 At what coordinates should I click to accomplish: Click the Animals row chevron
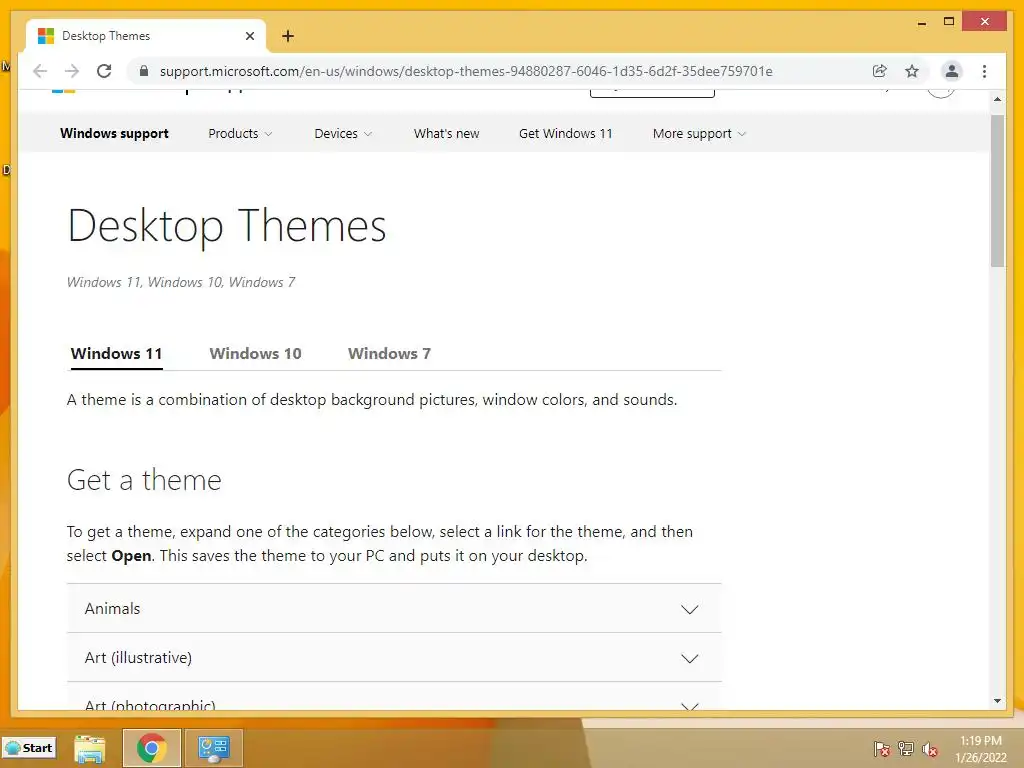pos(690,609)
